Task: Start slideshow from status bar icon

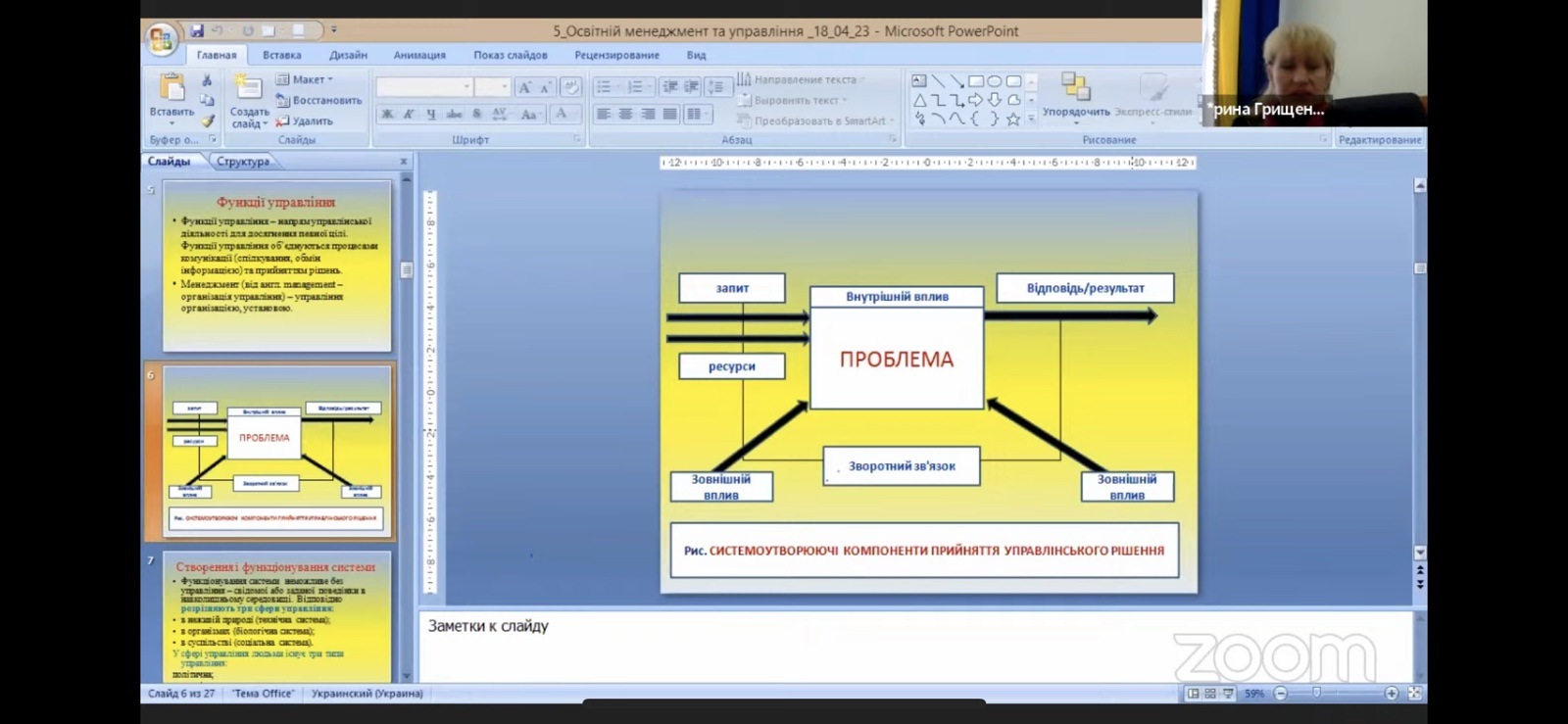Action: 1228,694
